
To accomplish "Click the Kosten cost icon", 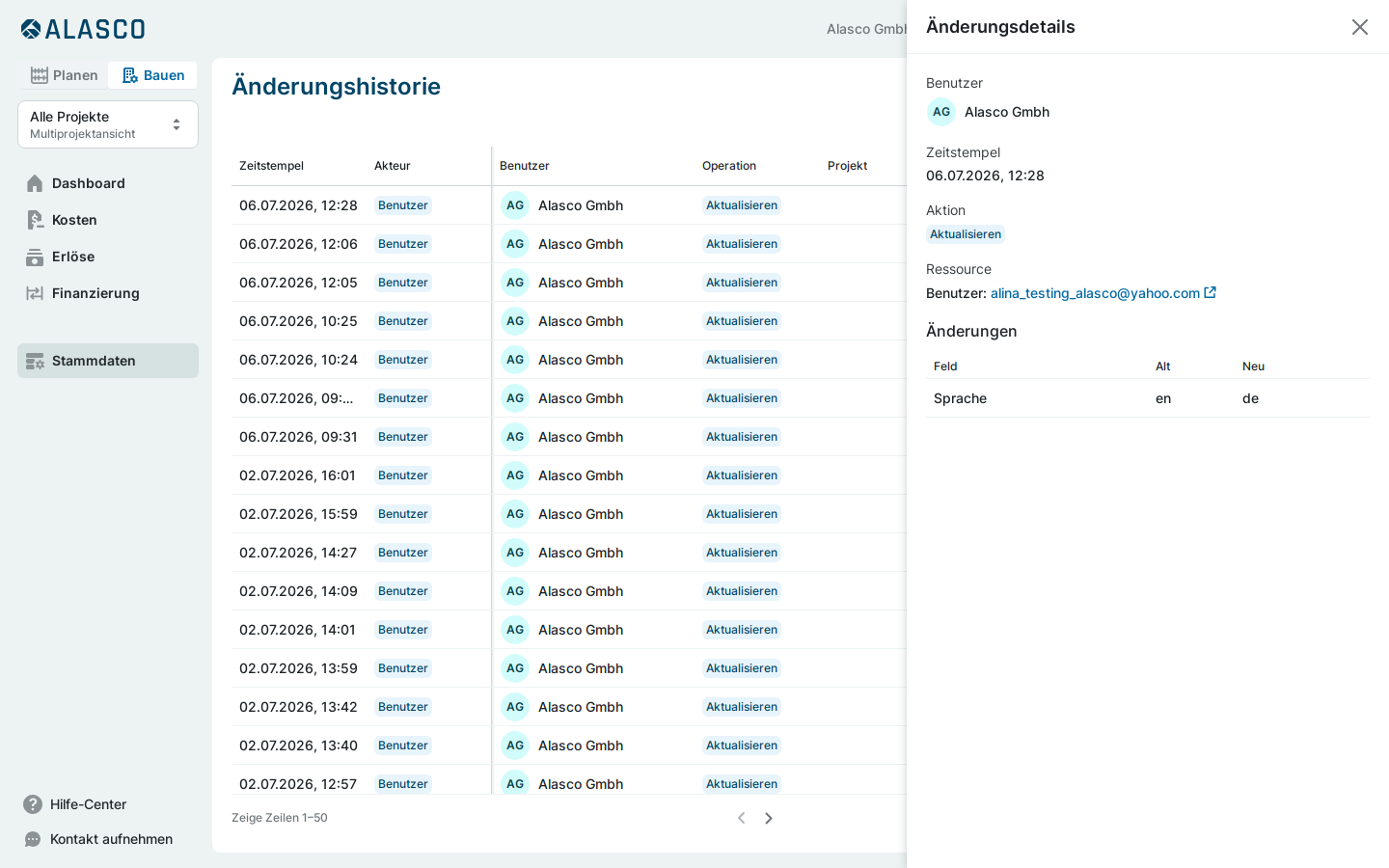I will coord(35,220).
